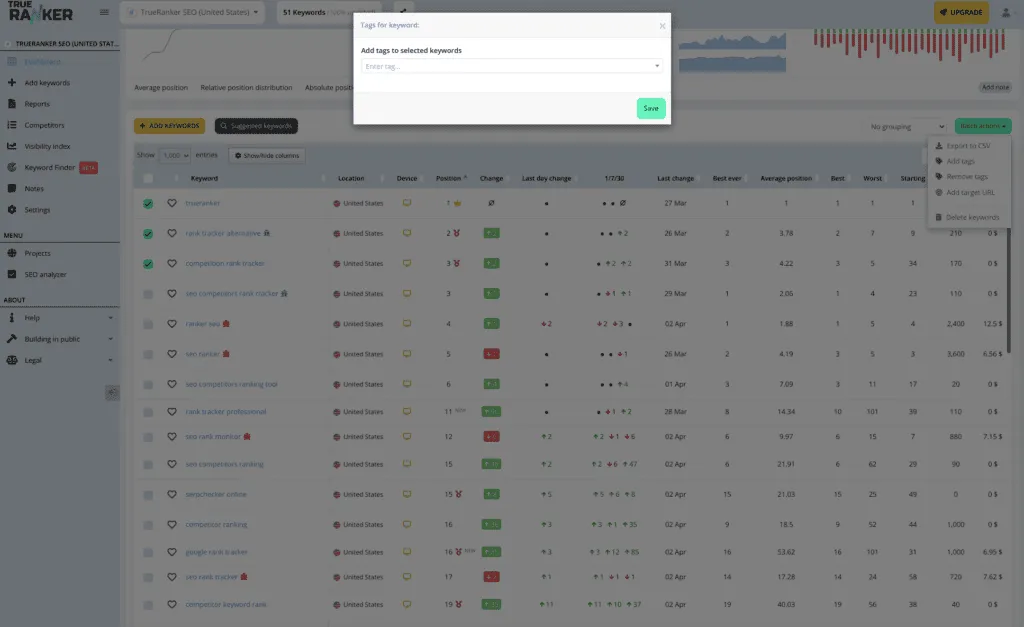The height and width of the screenshot is (627, 1024).
Task: Click sidebar collapse settings icon
Action: [112, 393]
